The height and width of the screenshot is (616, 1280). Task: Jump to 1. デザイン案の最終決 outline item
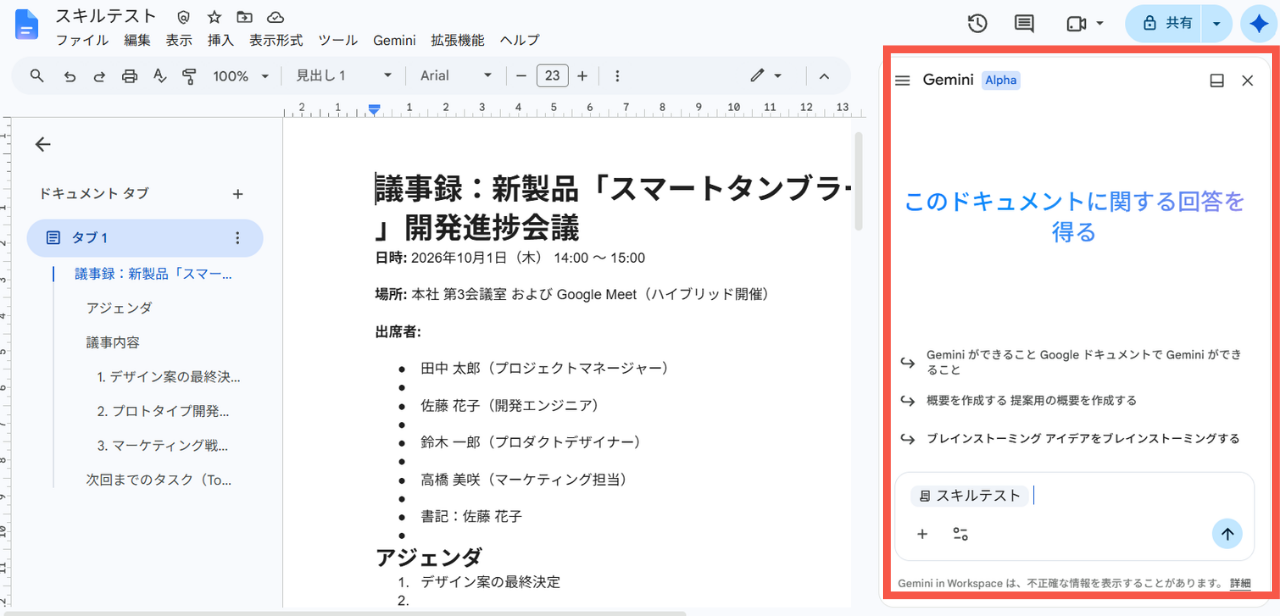point(169,377)
